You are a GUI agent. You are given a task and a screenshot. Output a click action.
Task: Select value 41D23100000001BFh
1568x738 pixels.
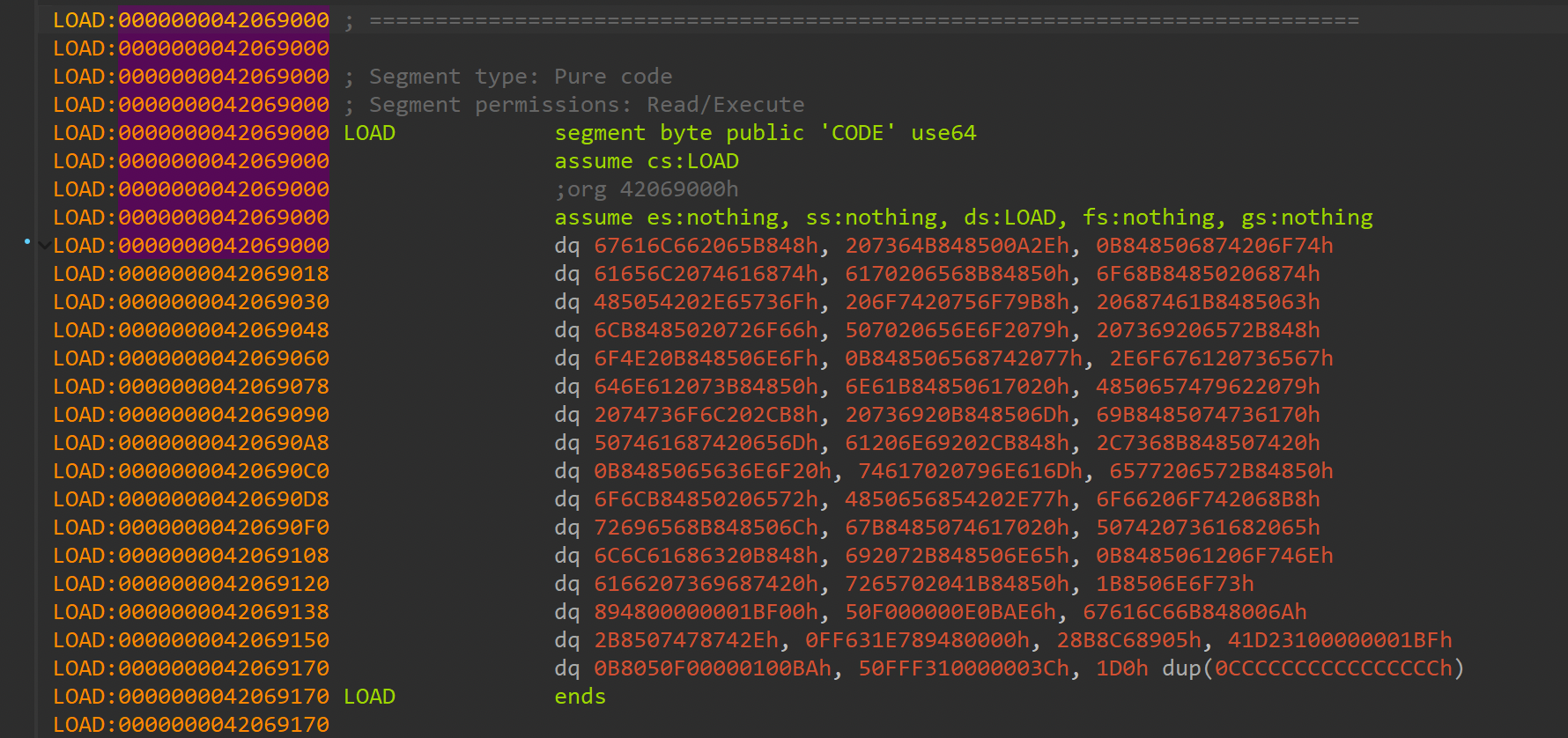pos(1340,640)
